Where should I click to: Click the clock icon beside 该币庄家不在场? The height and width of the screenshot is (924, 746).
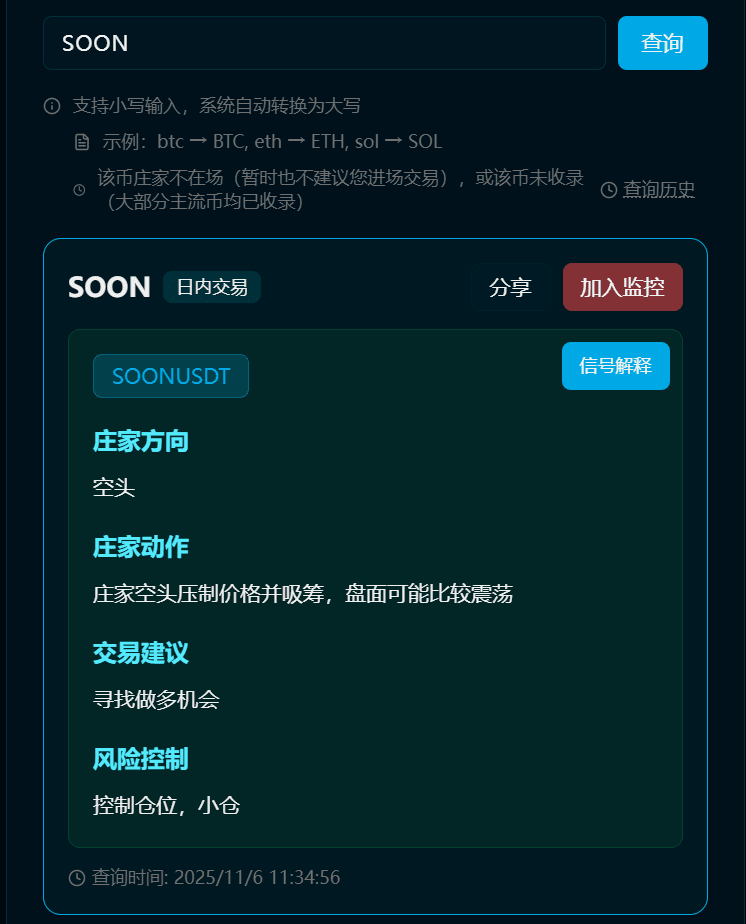tap(79, 190)
